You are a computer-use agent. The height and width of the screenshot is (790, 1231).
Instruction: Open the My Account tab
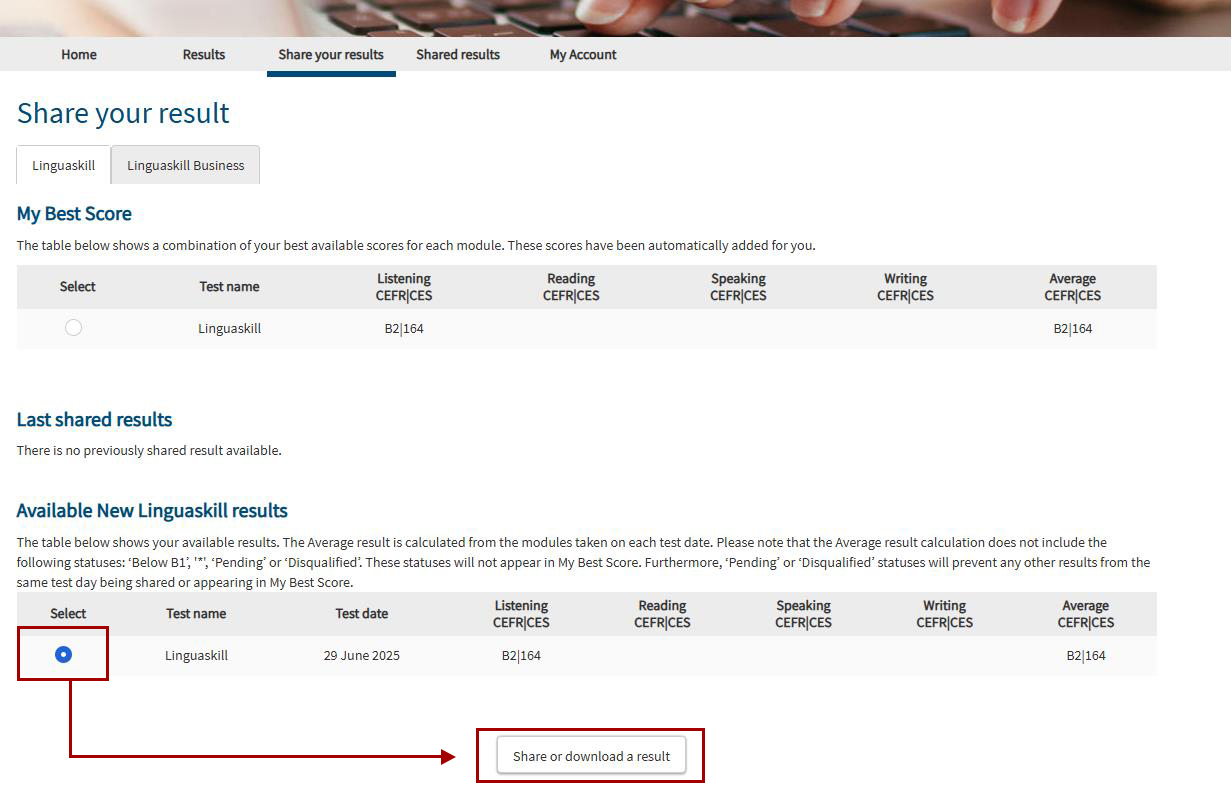coord(583,55)
